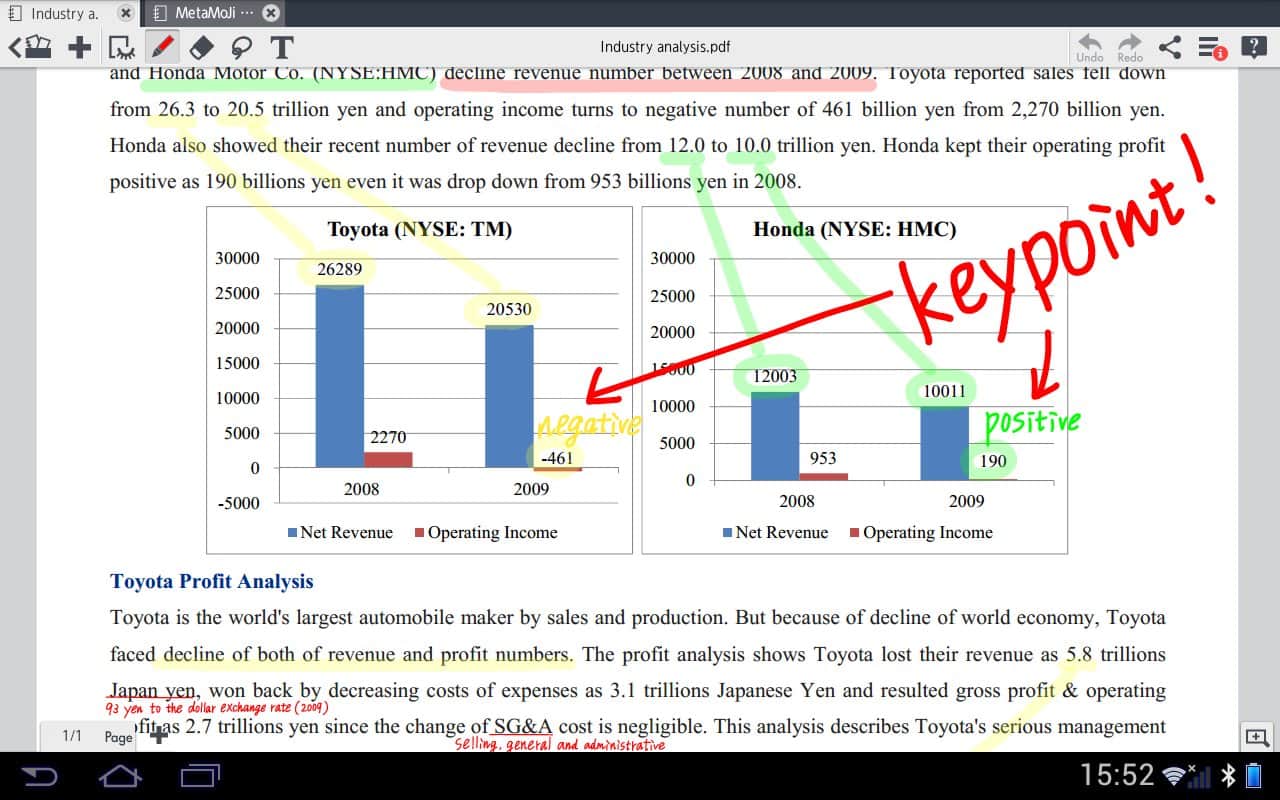Viewport: 1280px width, 800px height.
Task: Switch to the MetaMoJi tab
Action: (x=205, y=13)
